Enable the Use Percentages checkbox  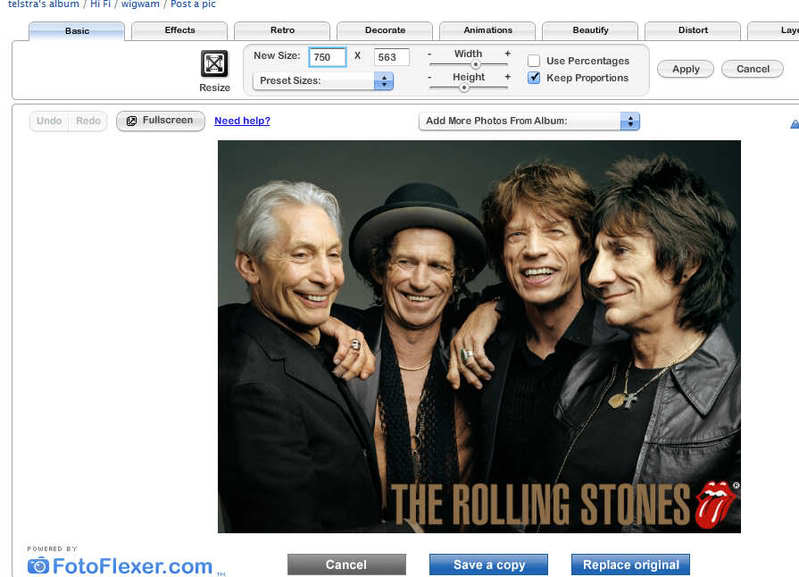pyautogui.click(x=534, y=61)
